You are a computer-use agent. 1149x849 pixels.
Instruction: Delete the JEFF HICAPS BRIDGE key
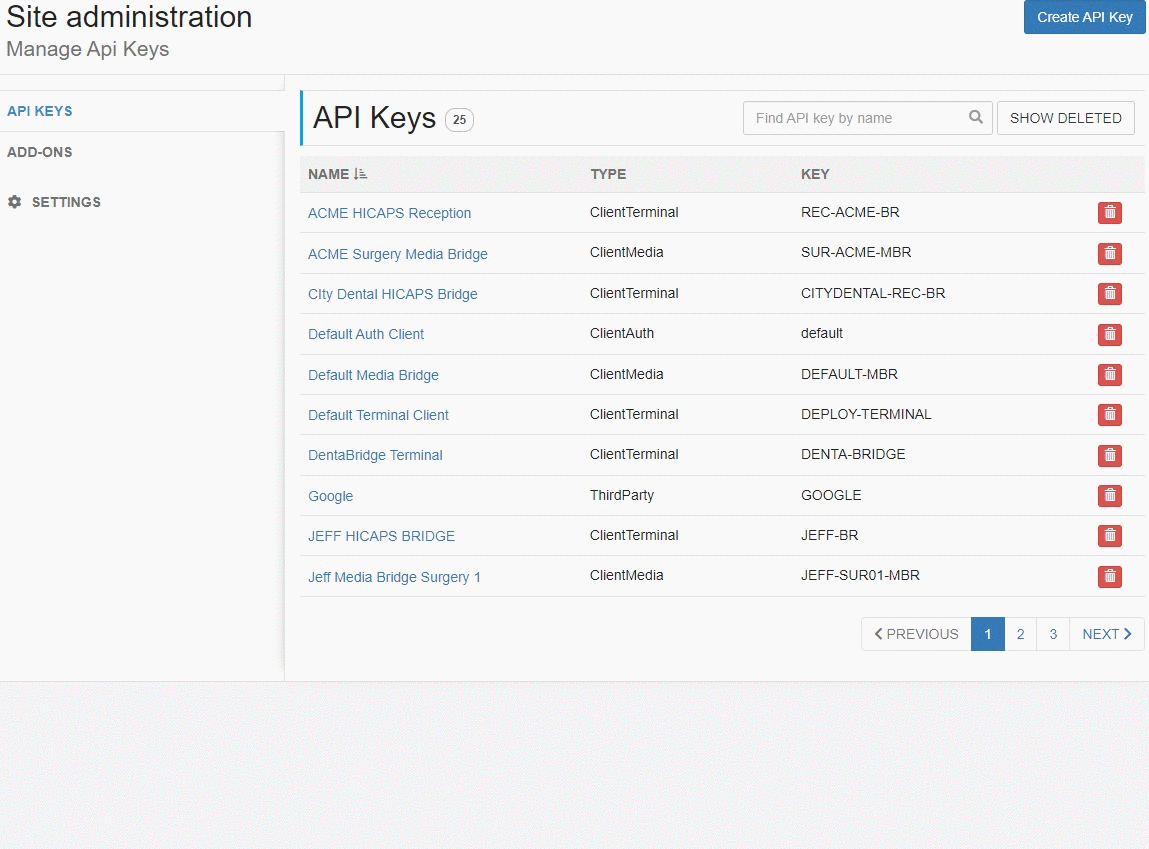tap(1109, 536)
